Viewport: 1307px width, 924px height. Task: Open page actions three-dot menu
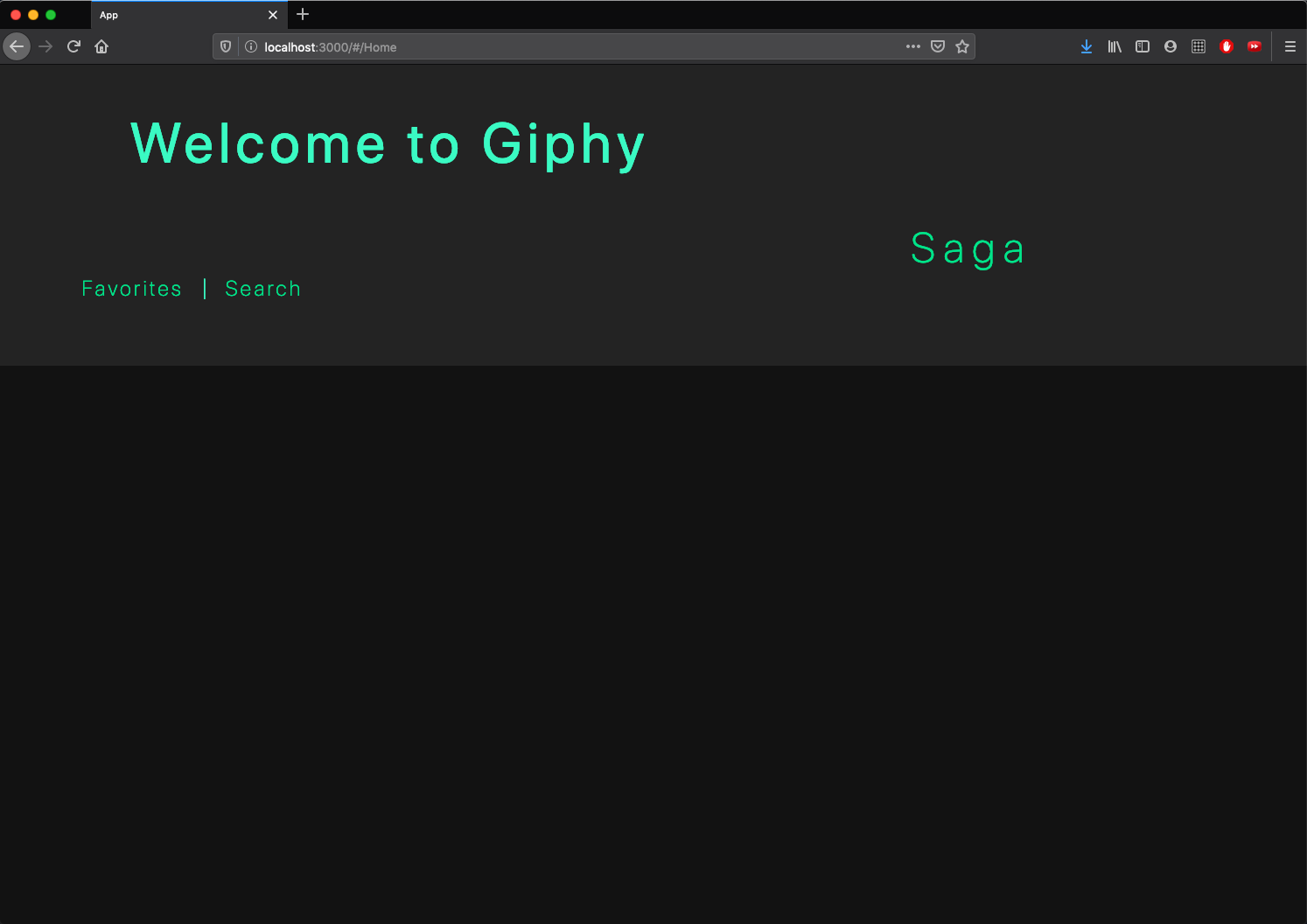(x=913, y=46)
